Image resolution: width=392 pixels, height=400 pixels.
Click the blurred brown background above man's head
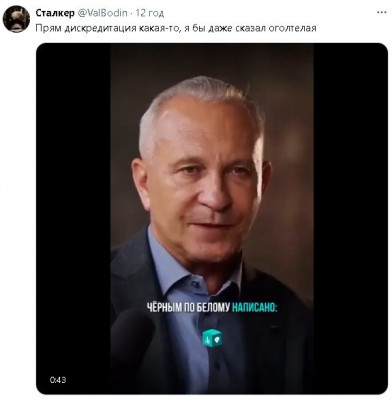click(x=212, y=60)
